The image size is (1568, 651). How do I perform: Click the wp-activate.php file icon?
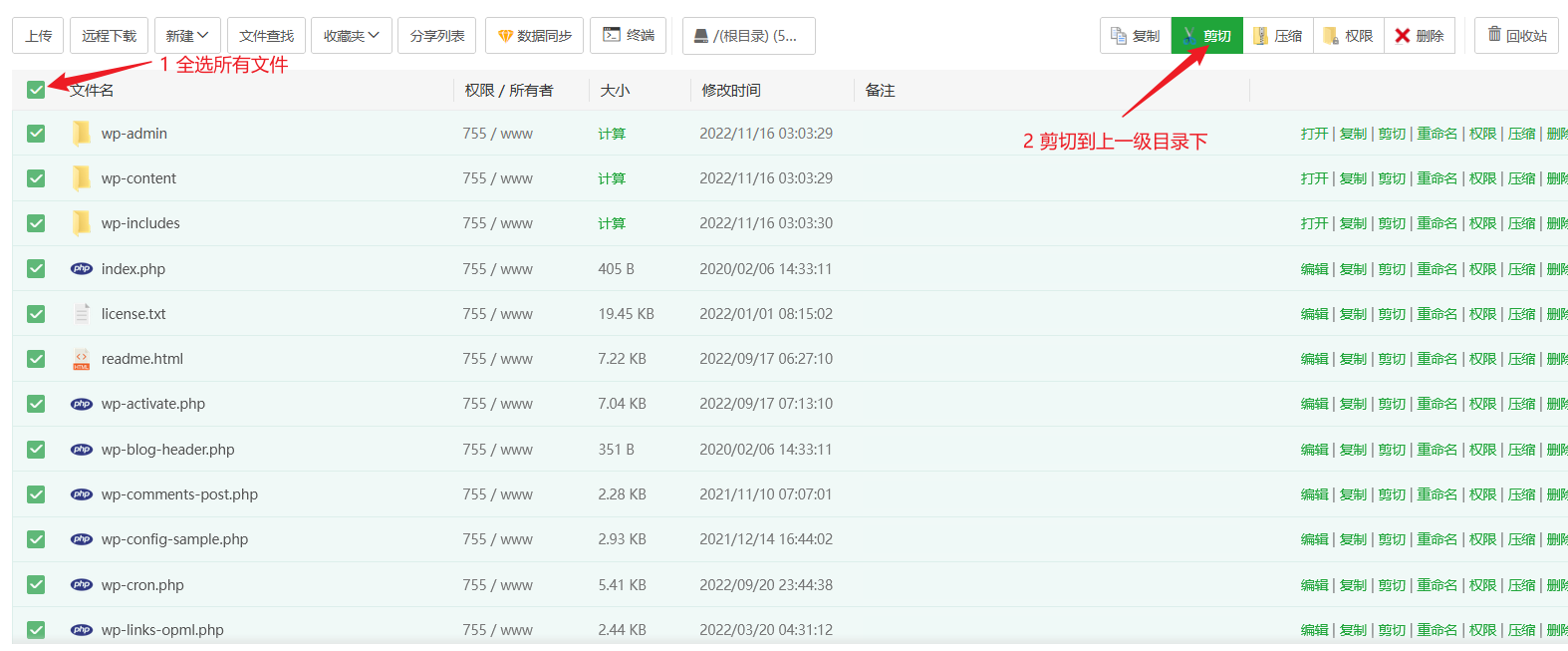82,404
